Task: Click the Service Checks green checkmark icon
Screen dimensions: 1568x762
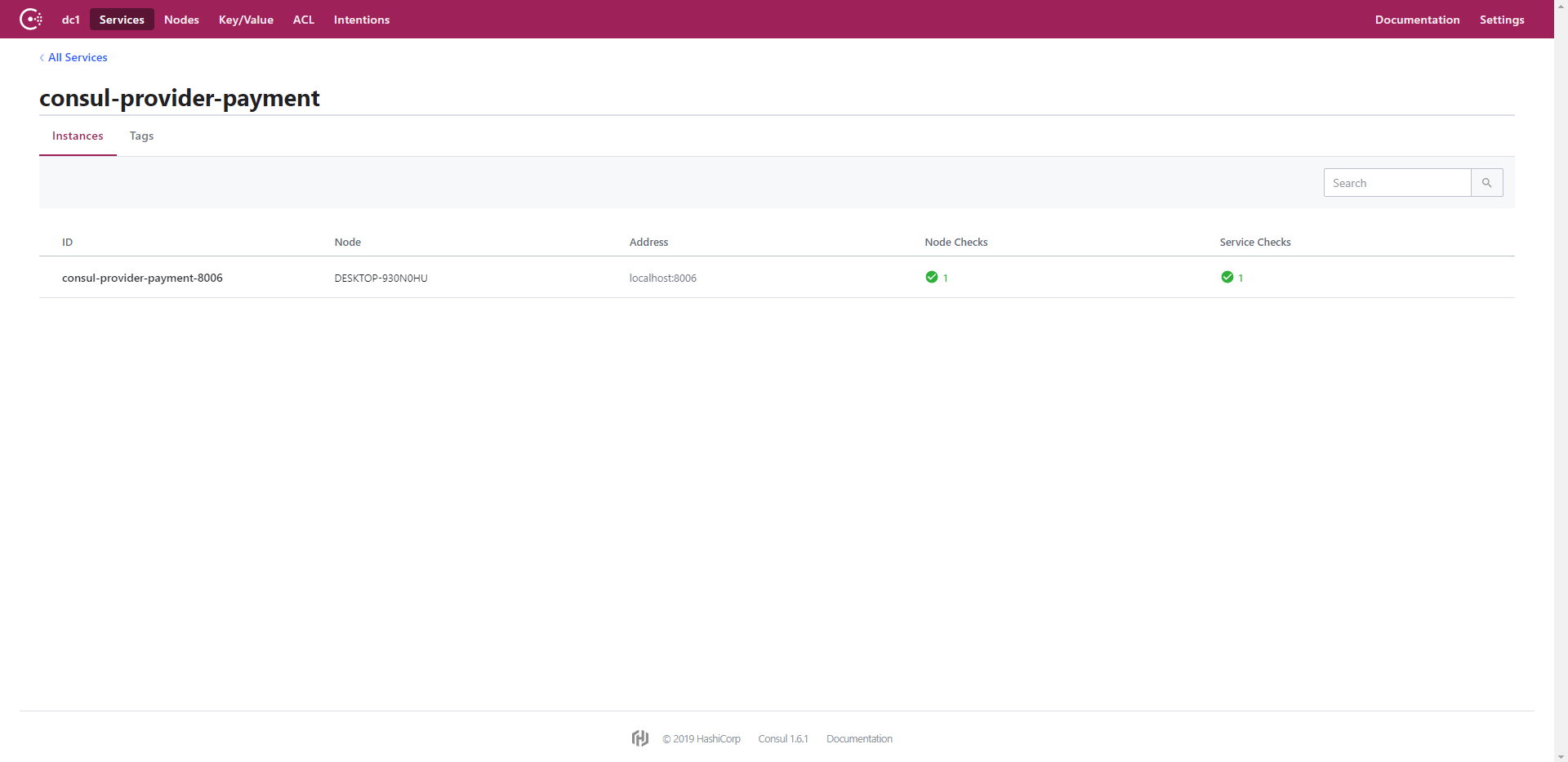Action: (x=1227, y=277)
